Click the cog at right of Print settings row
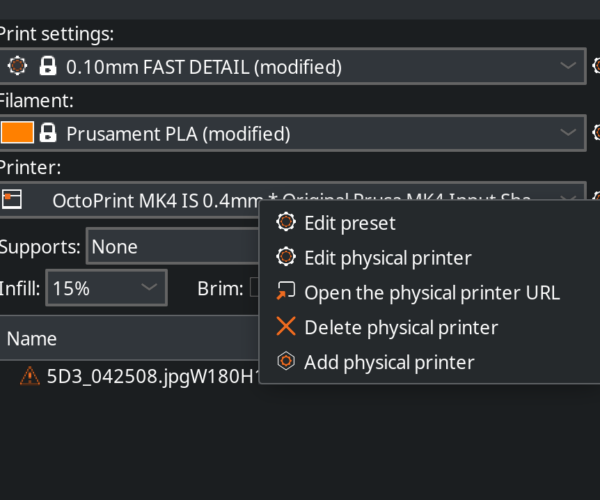Viewport: 600px width, 500px height. [596, 66]
